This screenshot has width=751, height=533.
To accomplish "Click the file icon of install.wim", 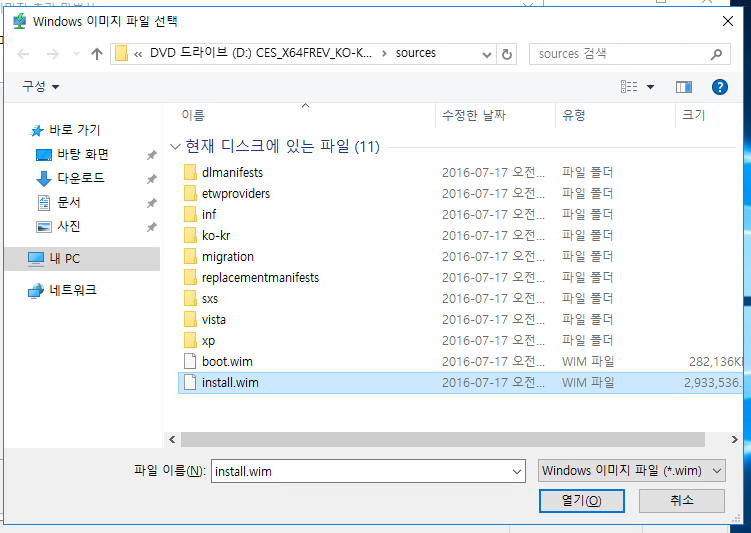I will pyautogui.click(x=190, y=383).
